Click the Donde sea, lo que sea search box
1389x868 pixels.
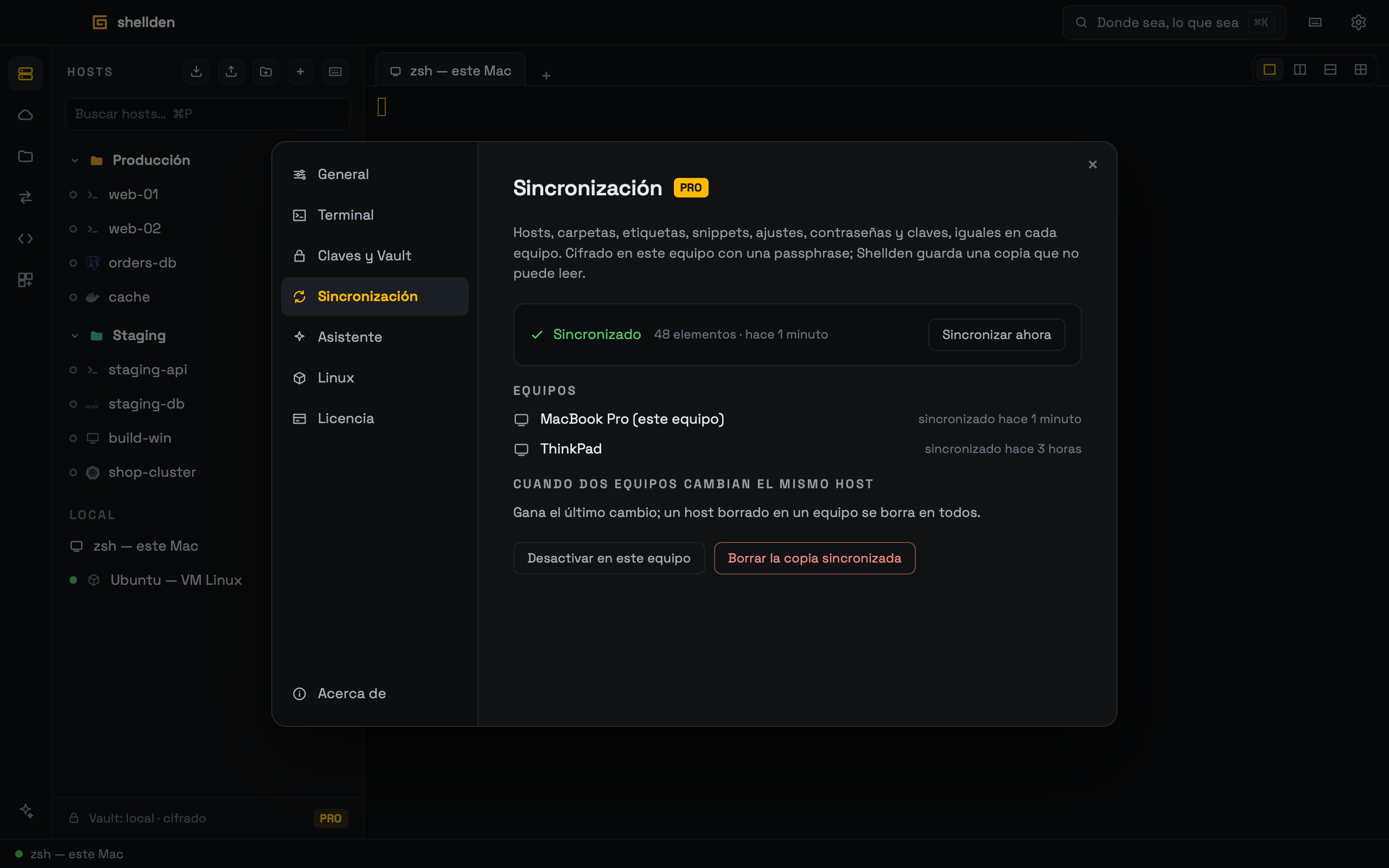[1174, 22]
